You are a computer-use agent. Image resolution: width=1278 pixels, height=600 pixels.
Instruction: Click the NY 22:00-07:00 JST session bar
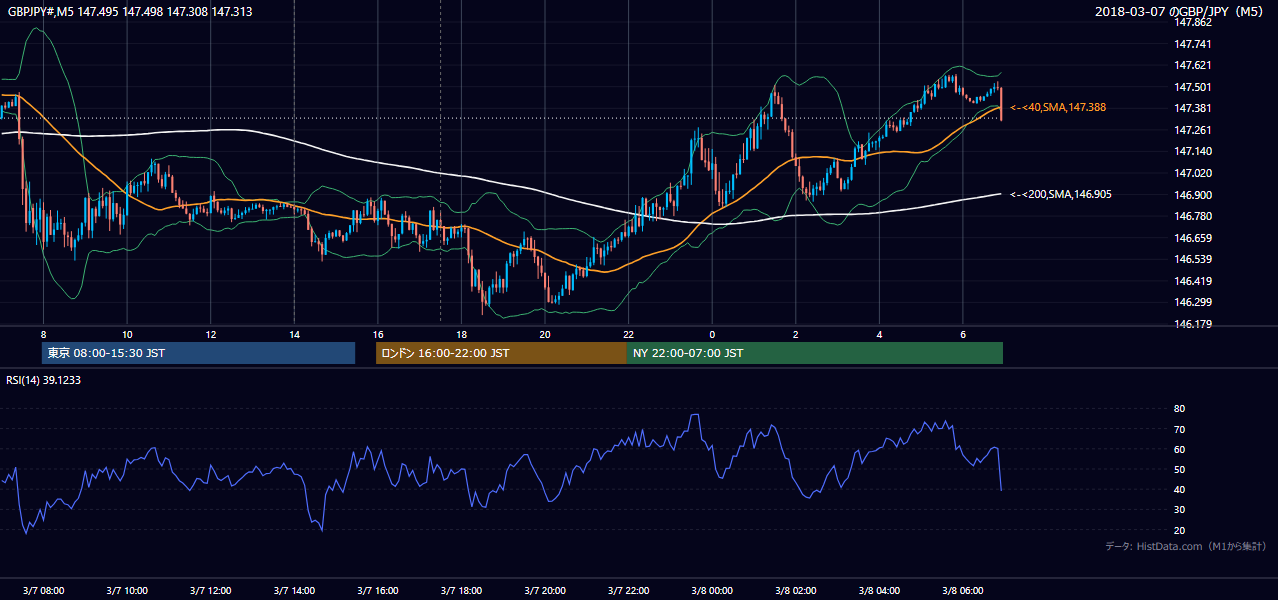click(815, 353)
